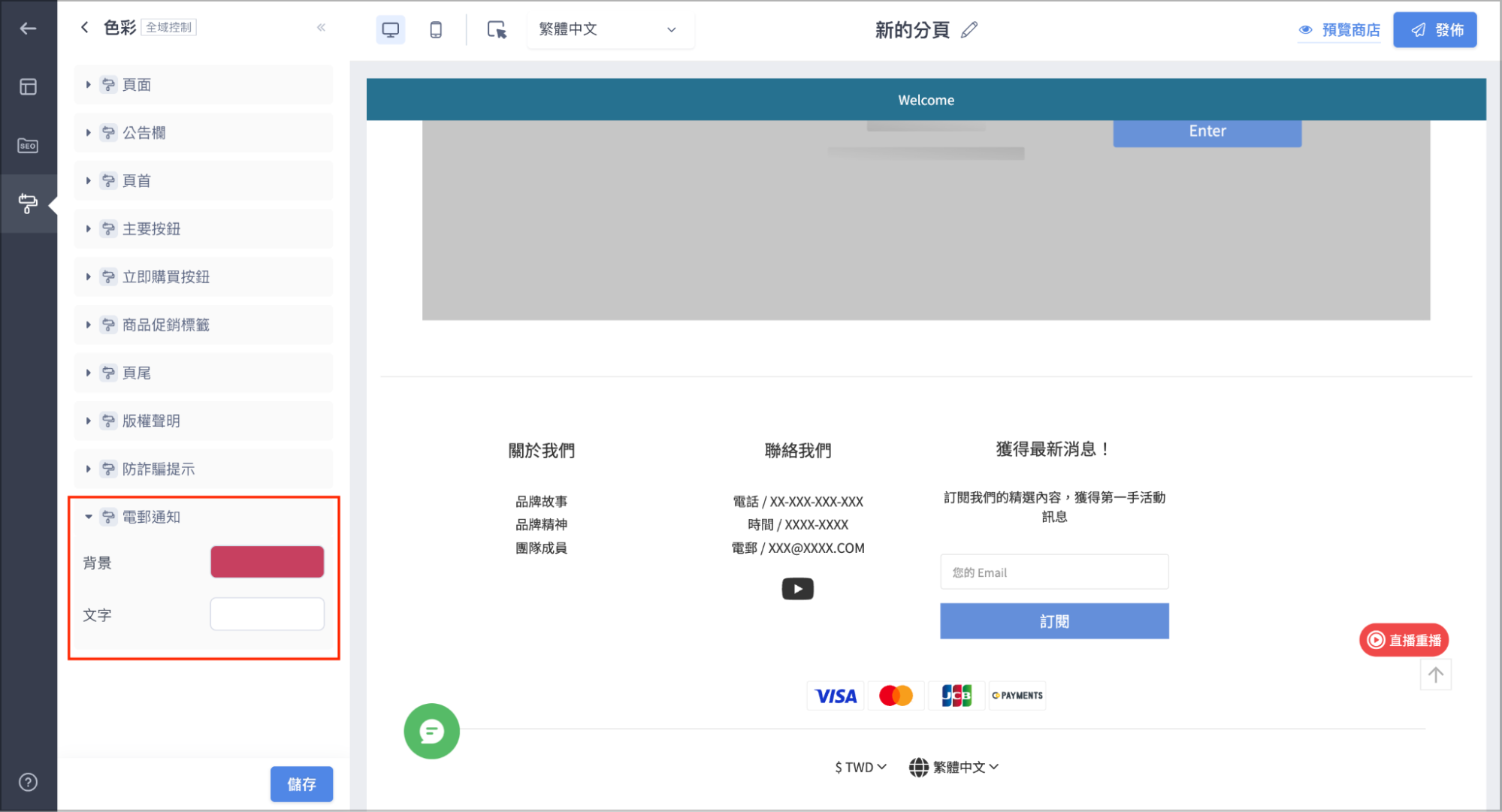Click the 時間 / XXXX-XXXX line
Screen dimensions: 1502x812
pos(798,524)
